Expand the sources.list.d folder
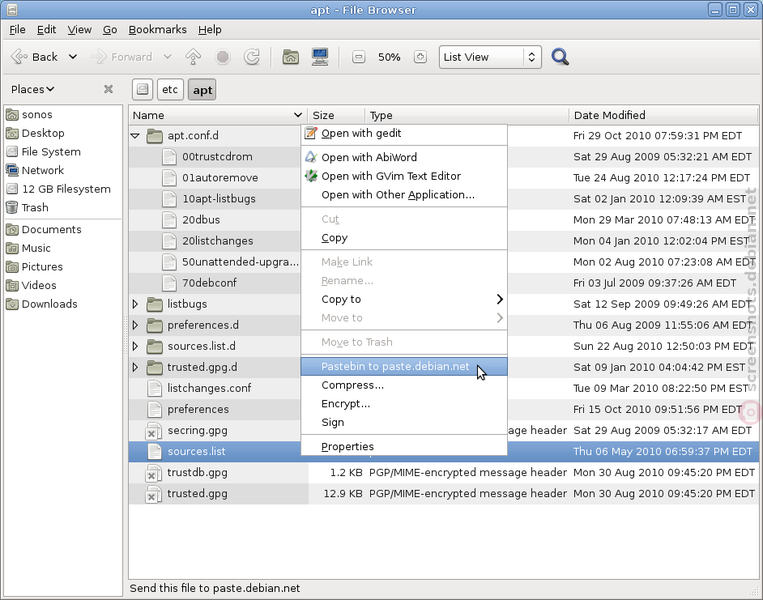 click(135, 346)
